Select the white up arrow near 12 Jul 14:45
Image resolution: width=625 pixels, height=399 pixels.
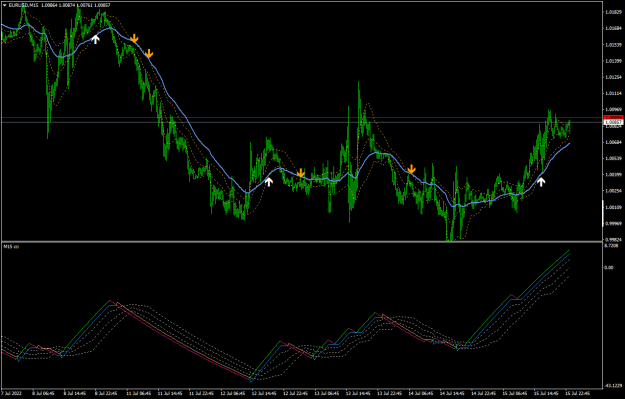coord(269,182)
